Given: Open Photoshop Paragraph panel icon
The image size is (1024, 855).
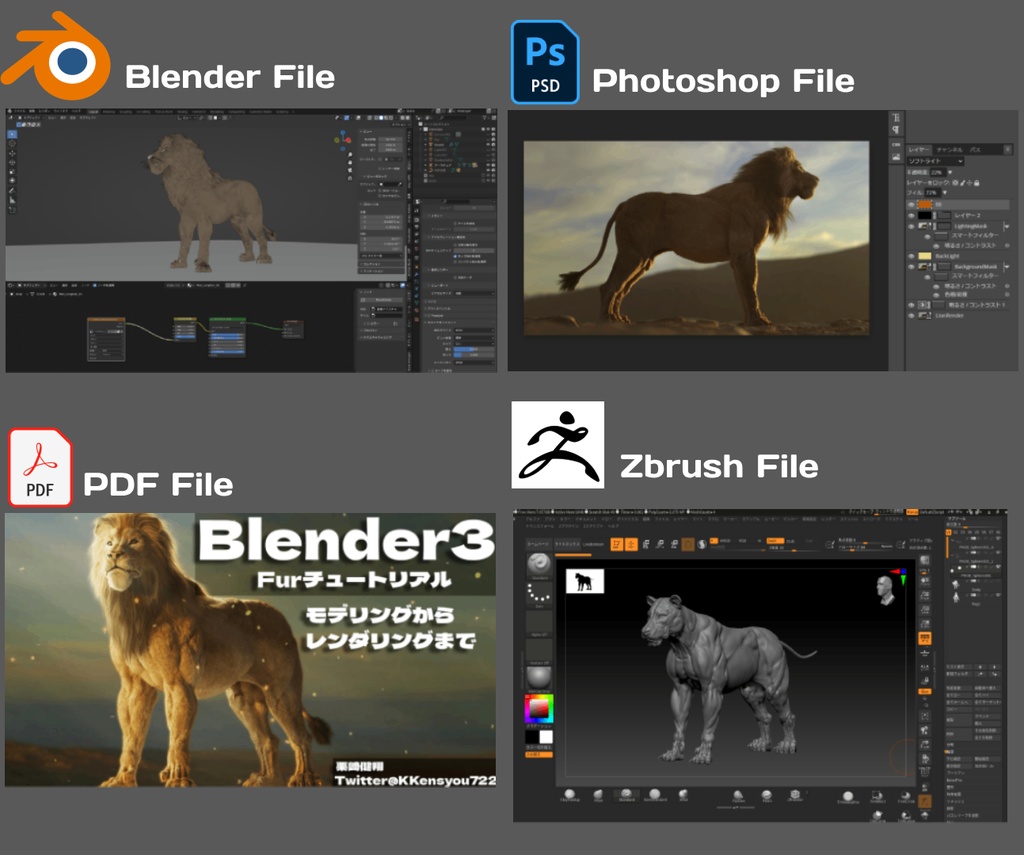Looking at the screenshot, I should pyautogui.click(x=895, y=129).
